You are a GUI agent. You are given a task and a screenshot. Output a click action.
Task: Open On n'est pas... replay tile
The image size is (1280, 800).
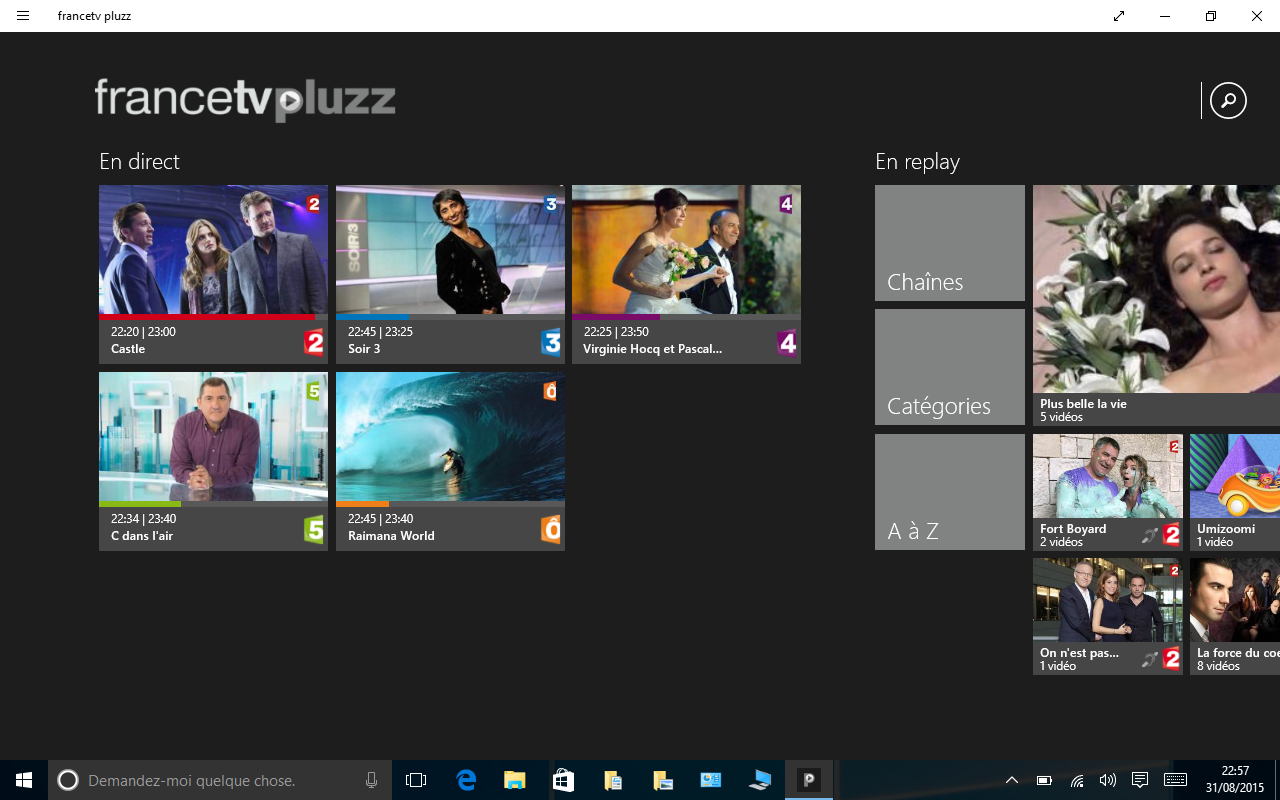tap(1108, 616)
